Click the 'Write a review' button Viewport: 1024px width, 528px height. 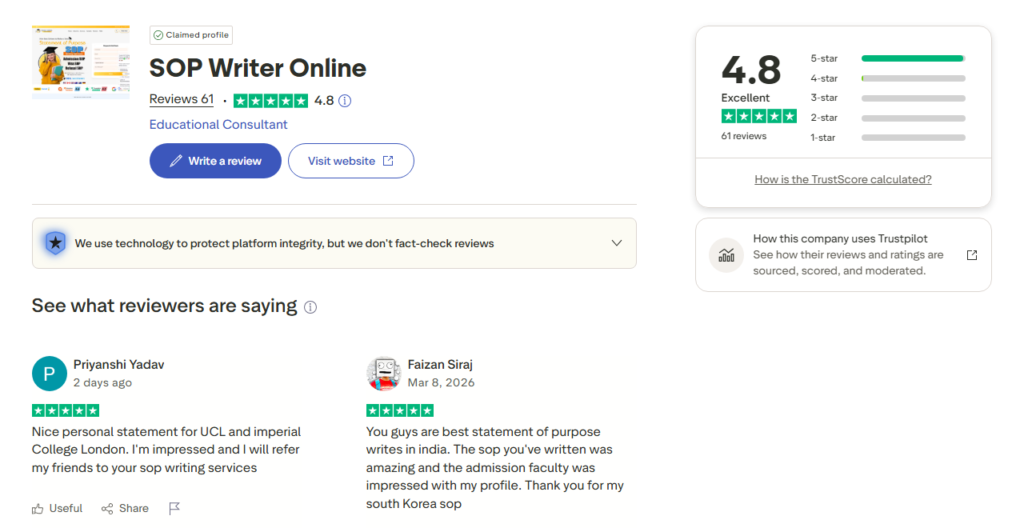(215, 161)
